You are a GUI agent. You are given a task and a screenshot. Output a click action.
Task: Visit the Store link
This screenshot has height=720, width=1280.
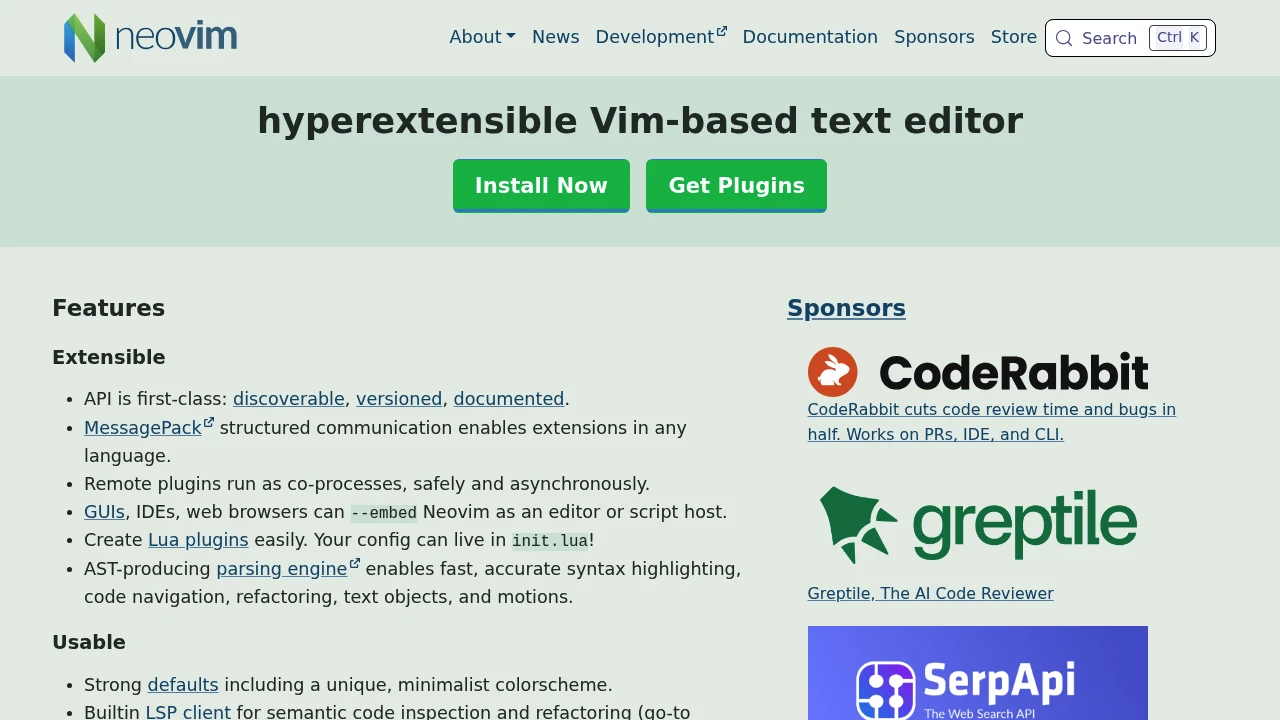click(1013, 37)
